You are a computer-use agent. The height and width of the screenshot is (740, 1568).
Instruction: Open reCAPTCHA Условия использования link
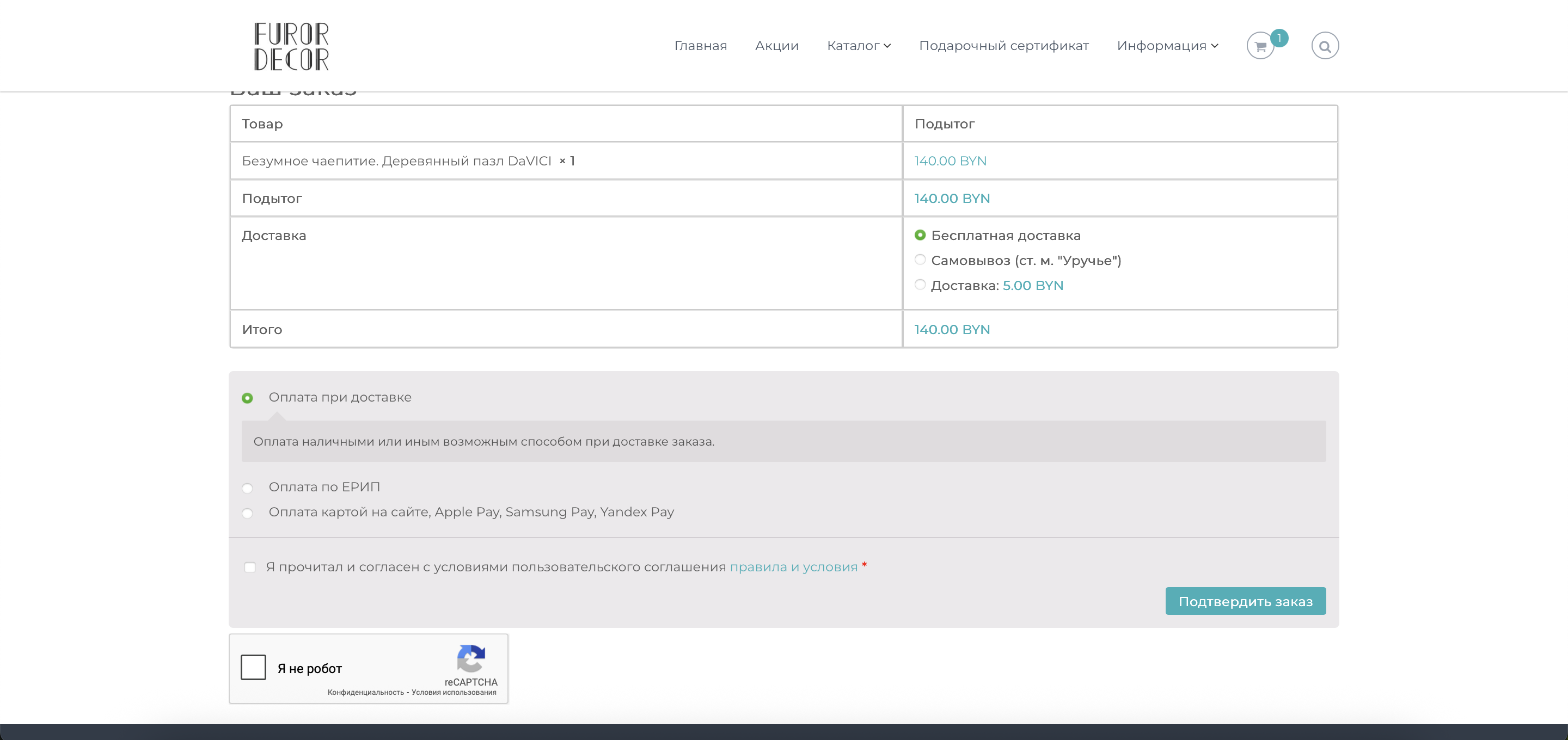(x=454, y=693)
